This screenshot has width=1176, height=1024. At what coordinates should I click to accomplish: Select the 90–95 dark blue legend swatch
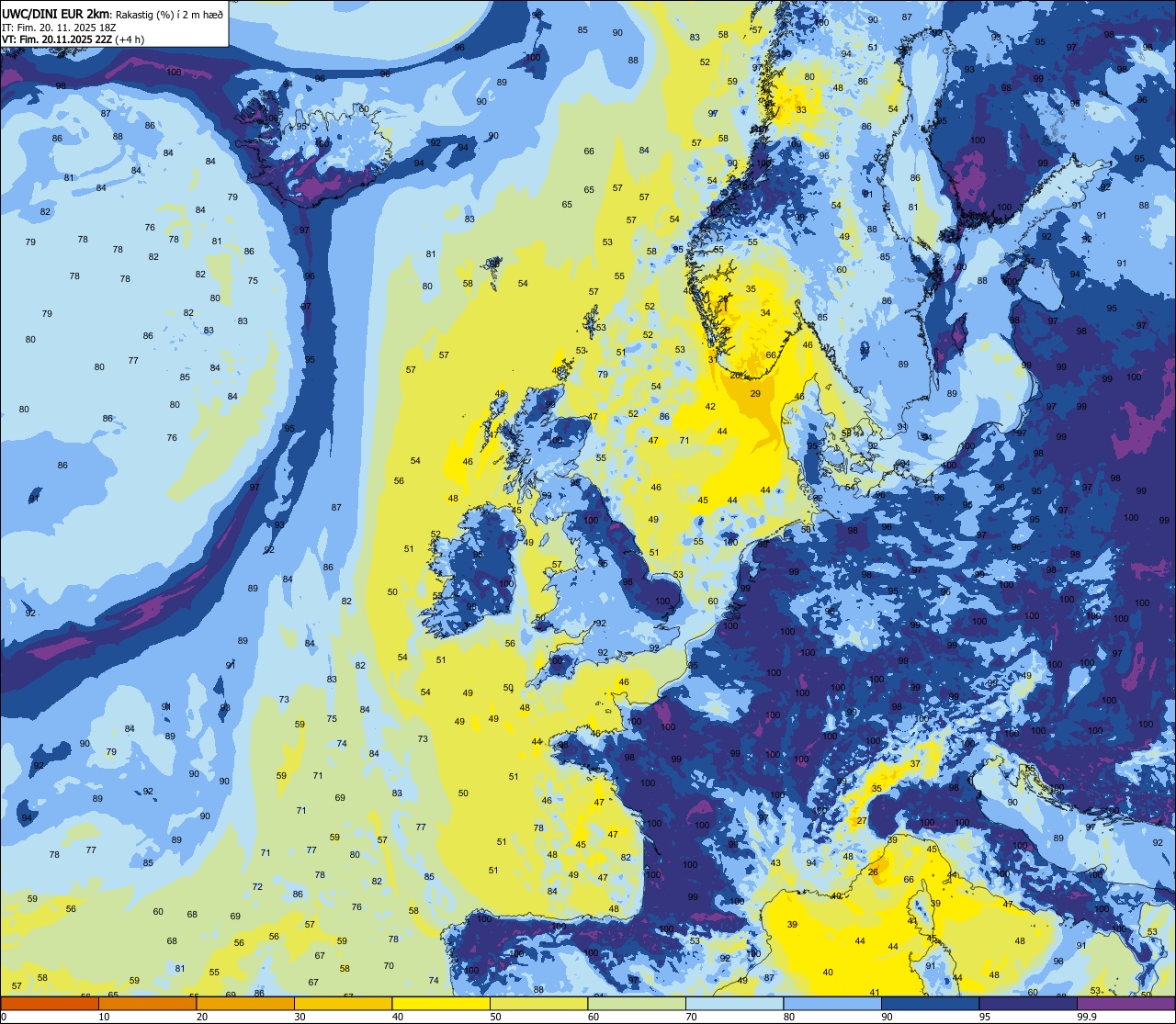(x=930, y=1003)
